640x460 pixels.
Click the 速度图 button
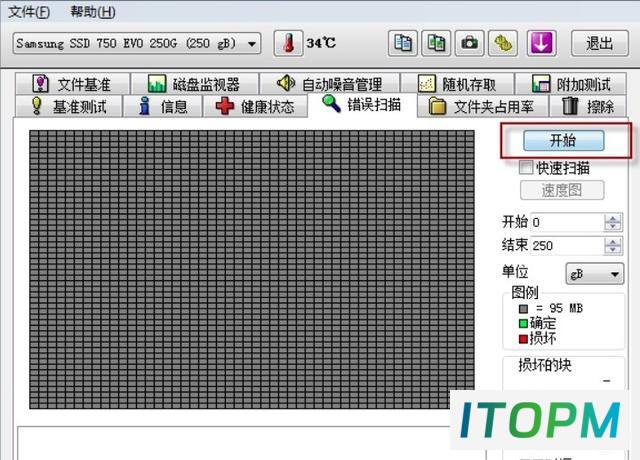(x=562, y=190)
